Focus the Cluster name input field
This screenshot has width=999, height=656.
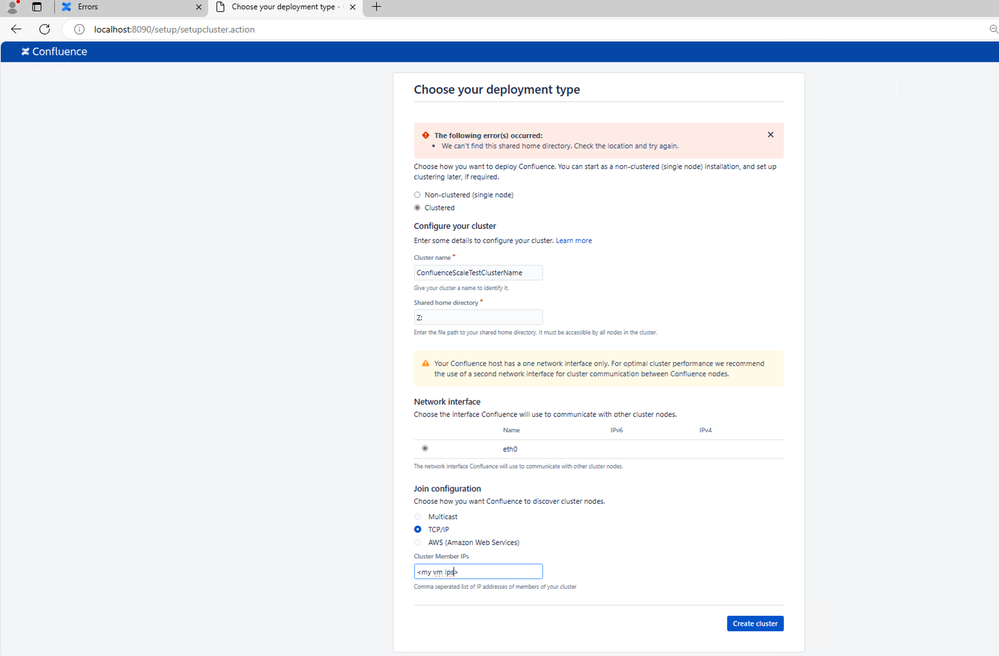click(x=478, y=273)
